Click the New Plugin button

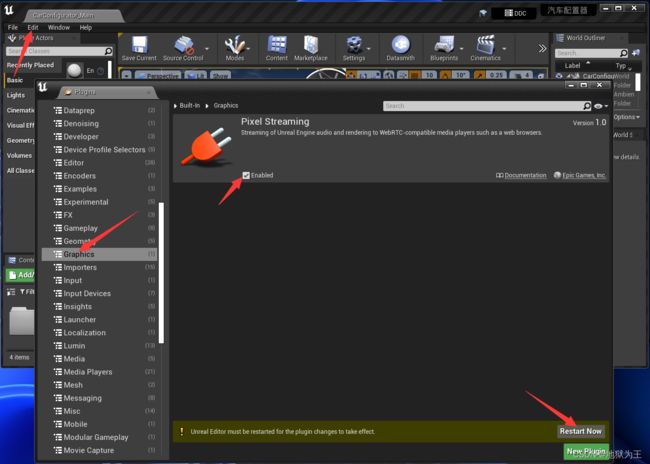coord(586,451)
